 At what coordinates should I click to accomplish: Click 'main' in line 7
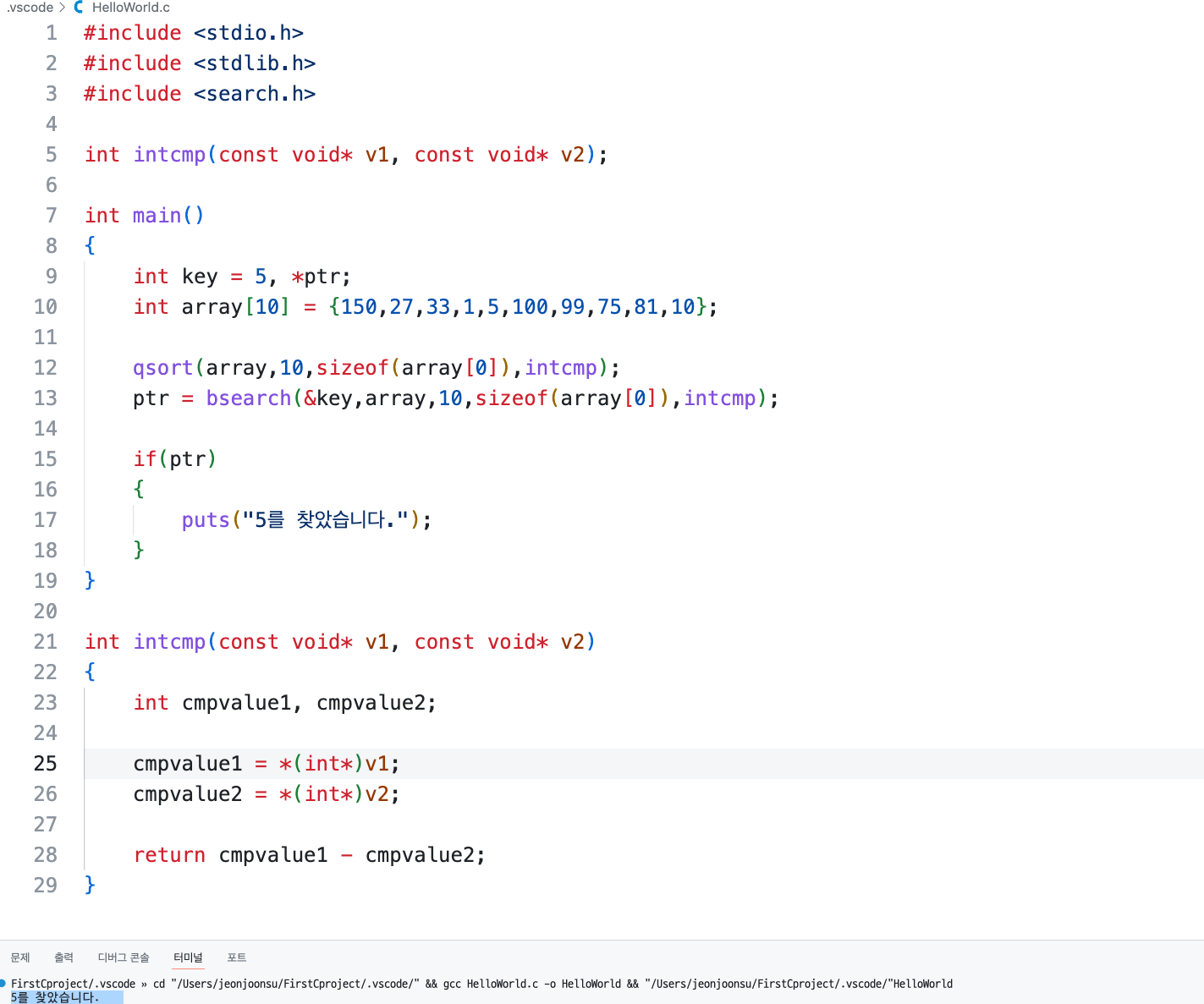click(x=157, y=216)
